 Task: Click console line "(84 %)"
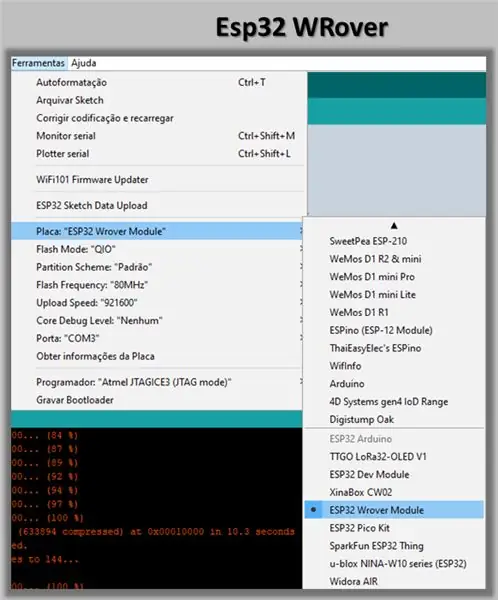coord(45,435)
